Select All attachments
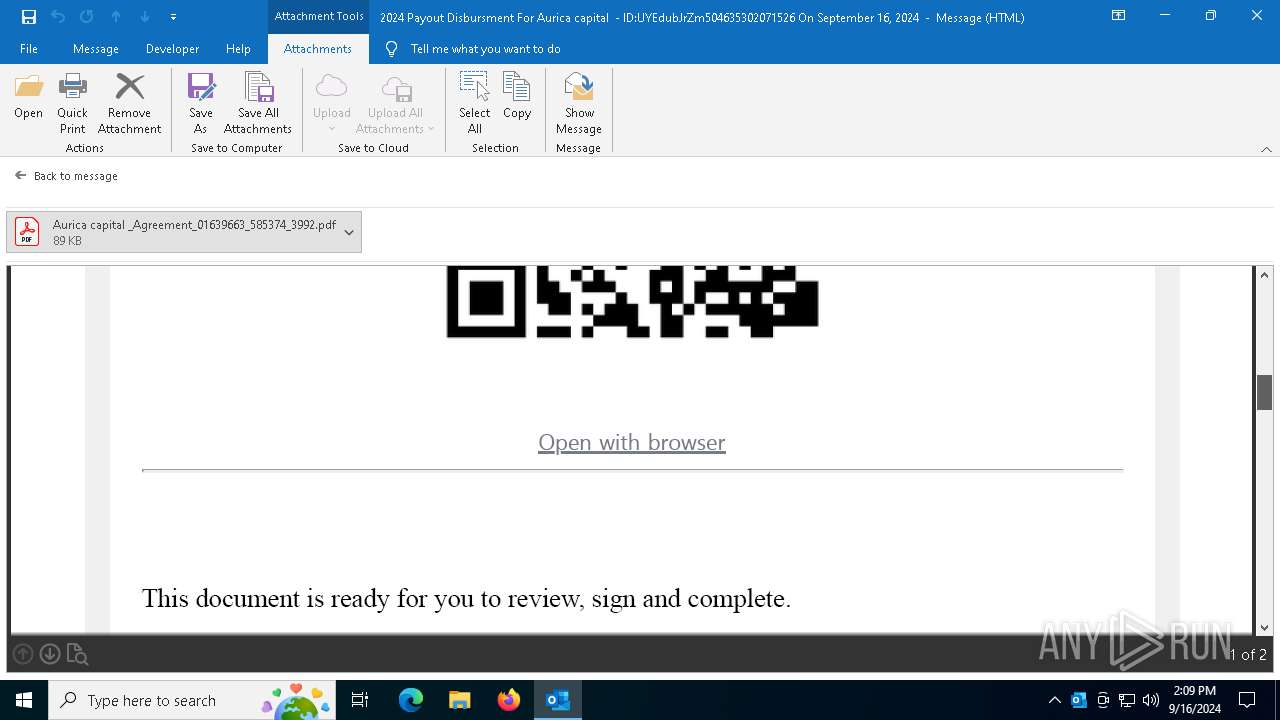Screen dimensions: 1280x720 475,103
